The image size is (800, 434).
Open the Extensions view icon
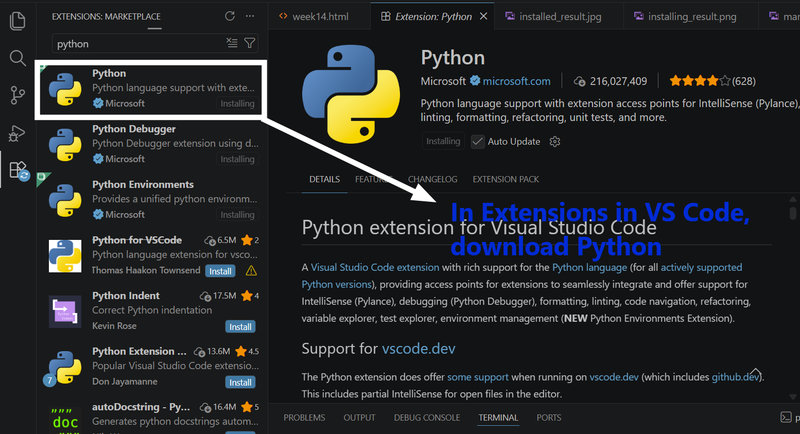[x=18, y=170]
